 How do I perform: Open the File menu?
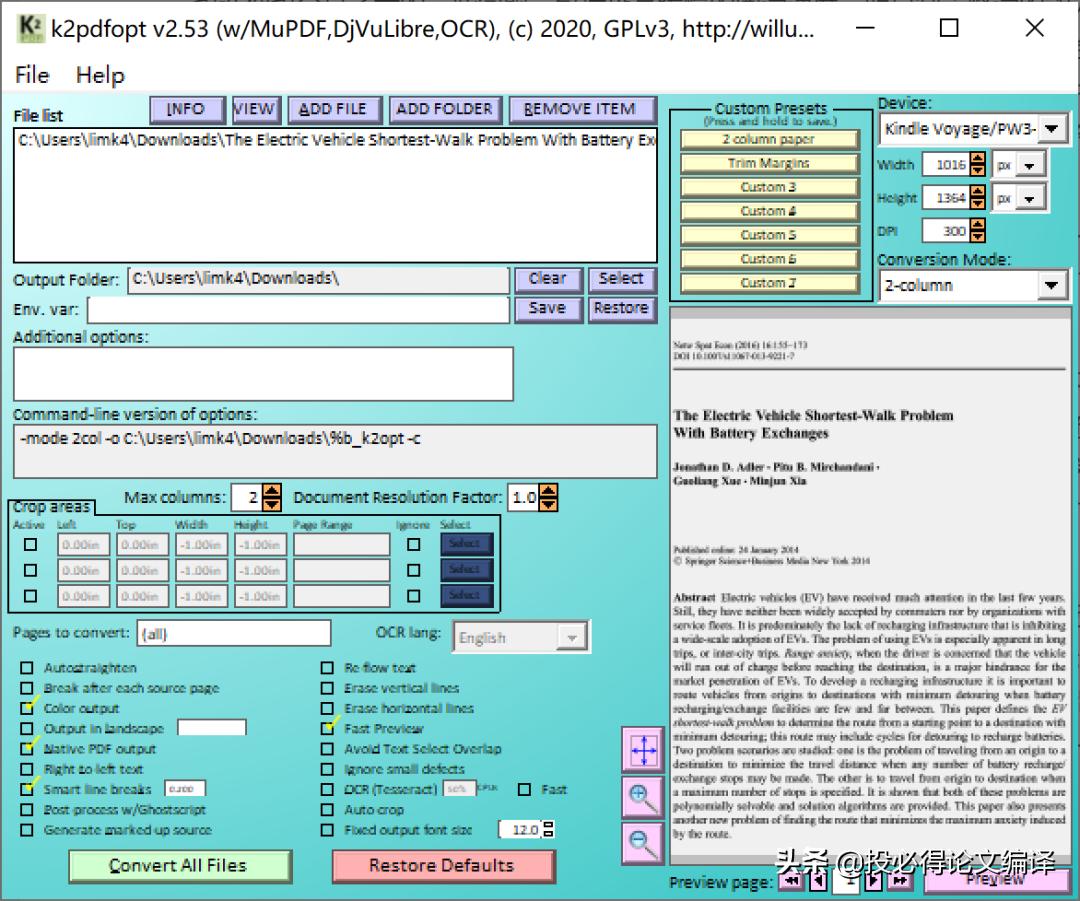pos(32,74)
